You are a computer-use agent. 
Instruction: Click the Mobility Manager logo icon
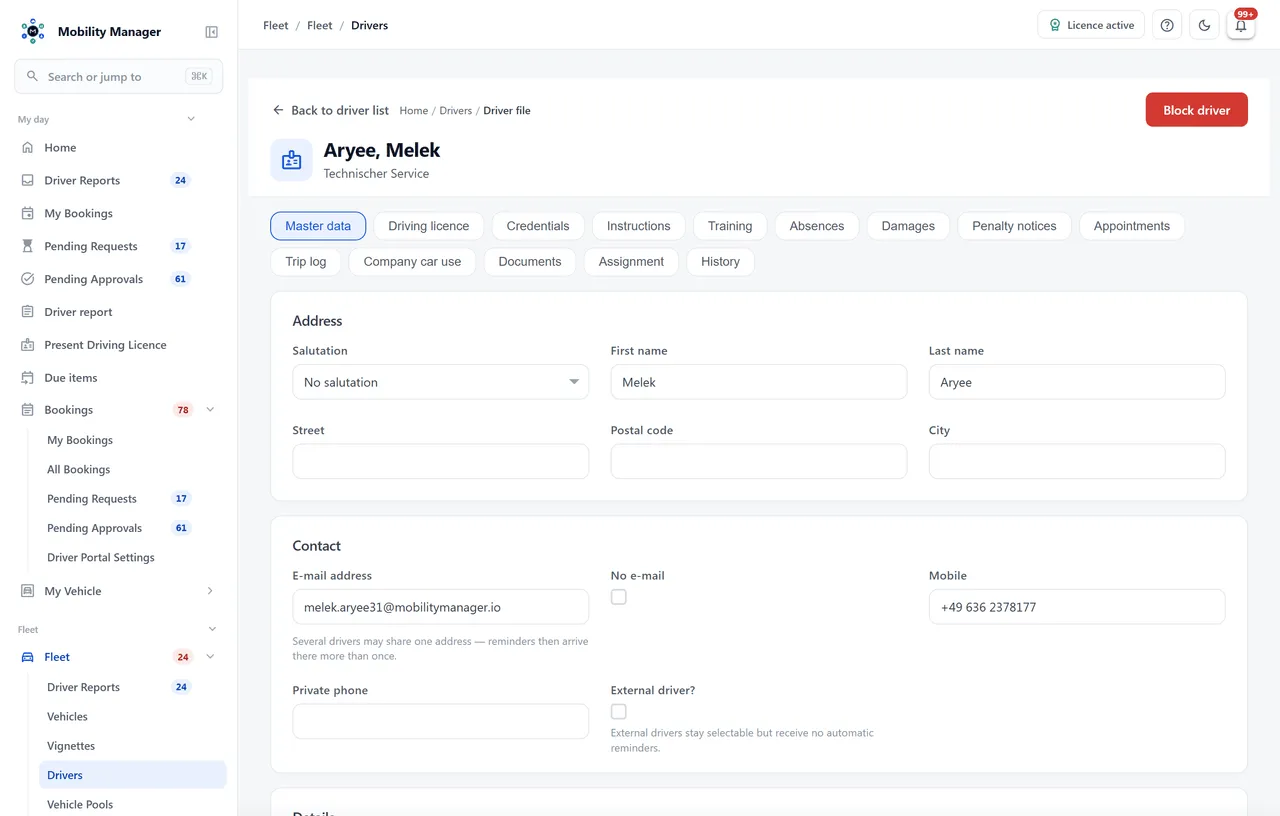33,31
